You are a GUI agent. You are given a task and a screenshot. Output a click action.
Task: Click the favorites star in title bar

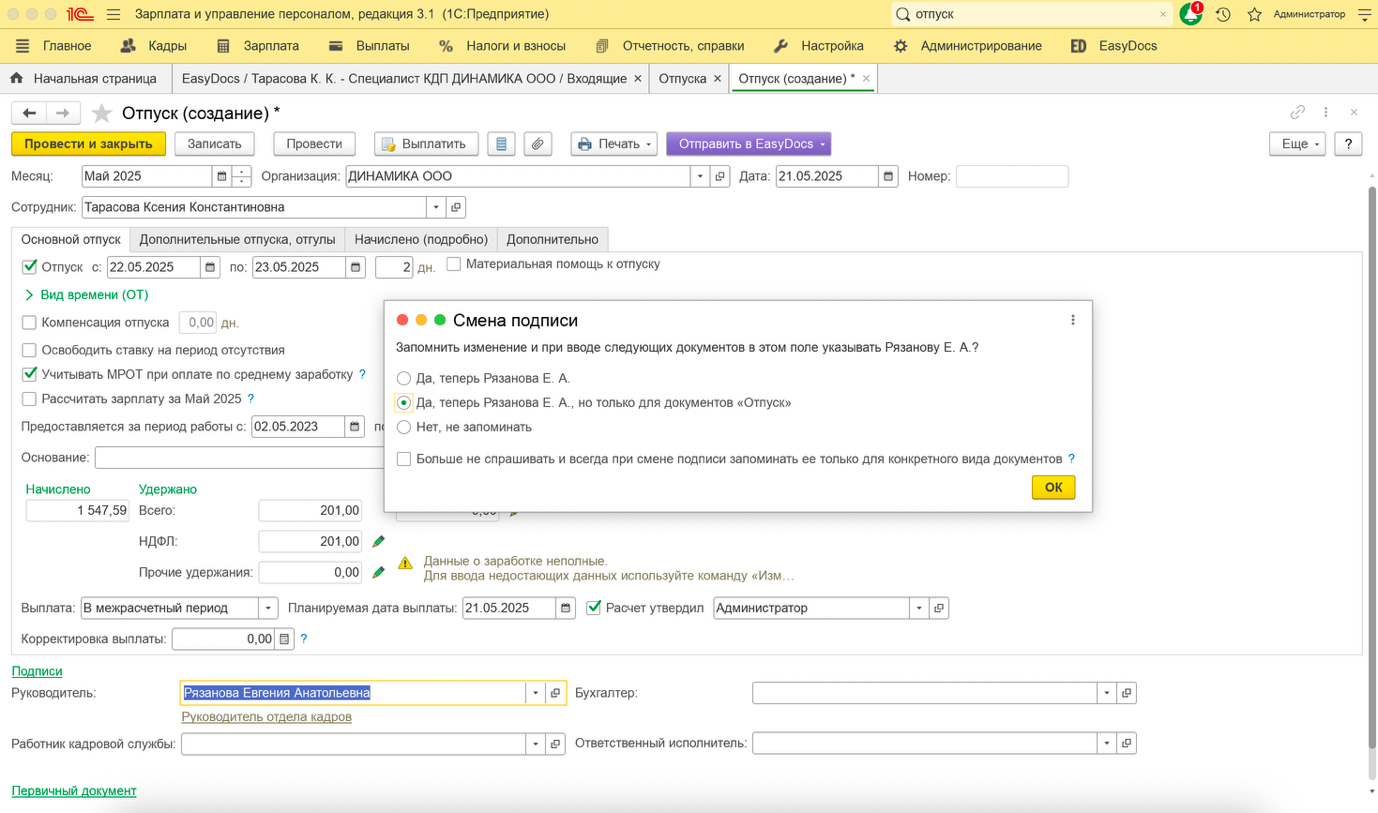1254,14
